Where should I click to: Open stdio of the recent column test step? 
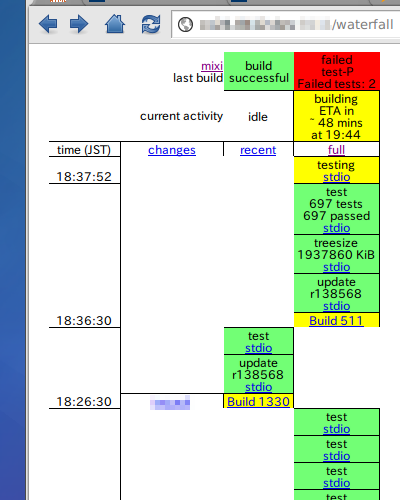259,348
